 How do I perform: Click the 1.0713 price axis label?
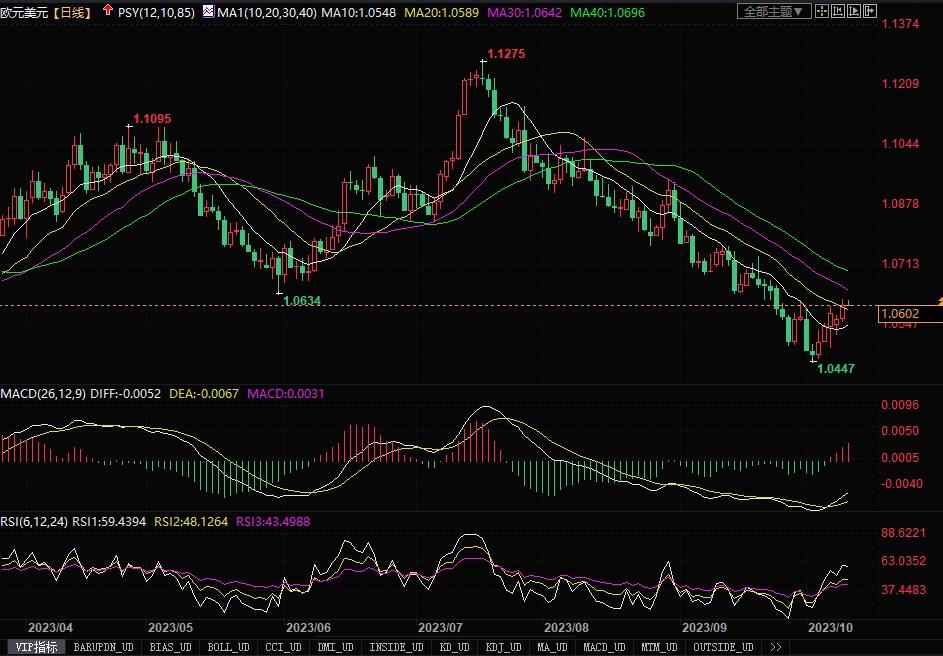[x=900, y=263]
